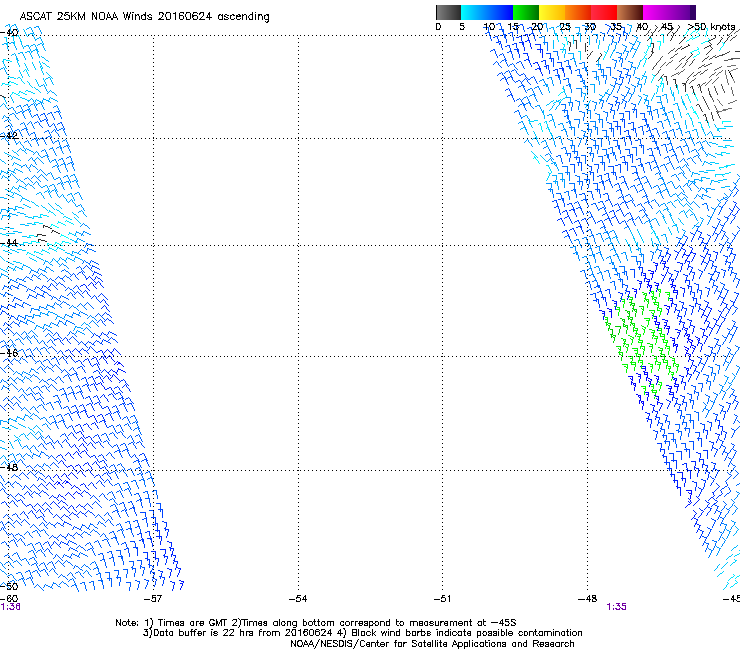Click the "5" label under the color bar
Screen dimensions: 740x650
(462, 27)
